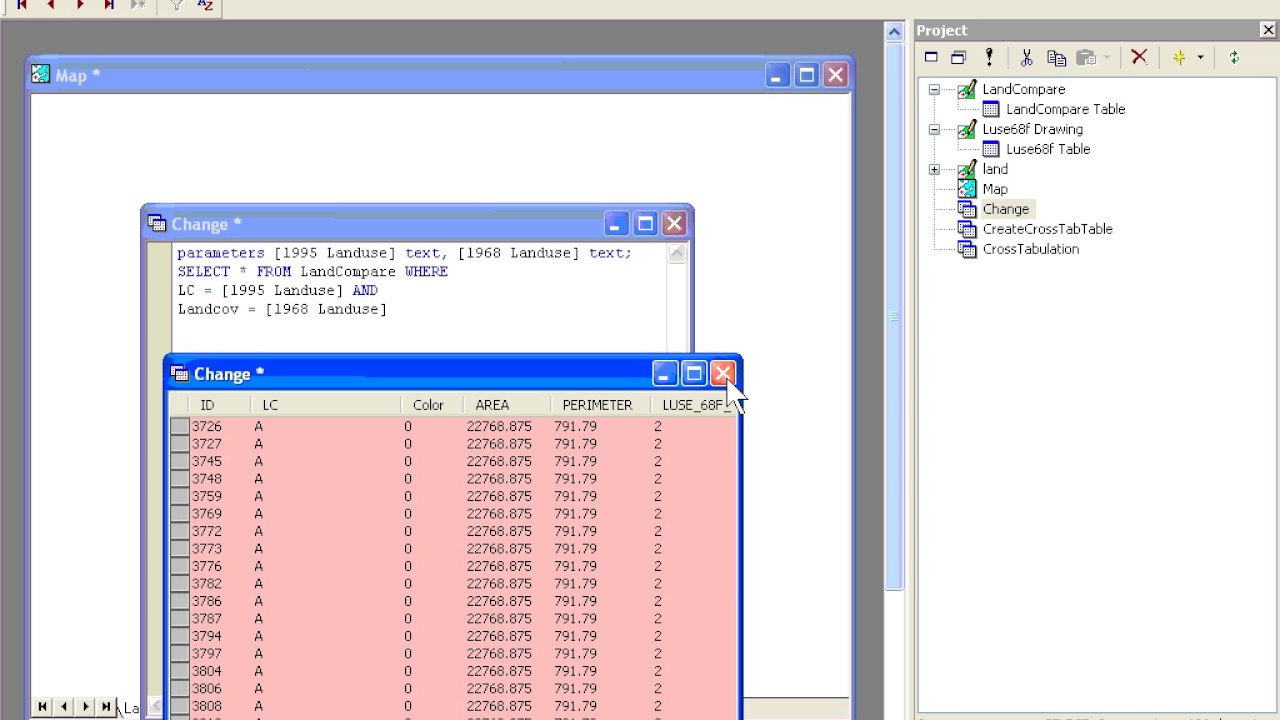Select row handle for record 3745
1280x720 pixels.
point(179,461)
